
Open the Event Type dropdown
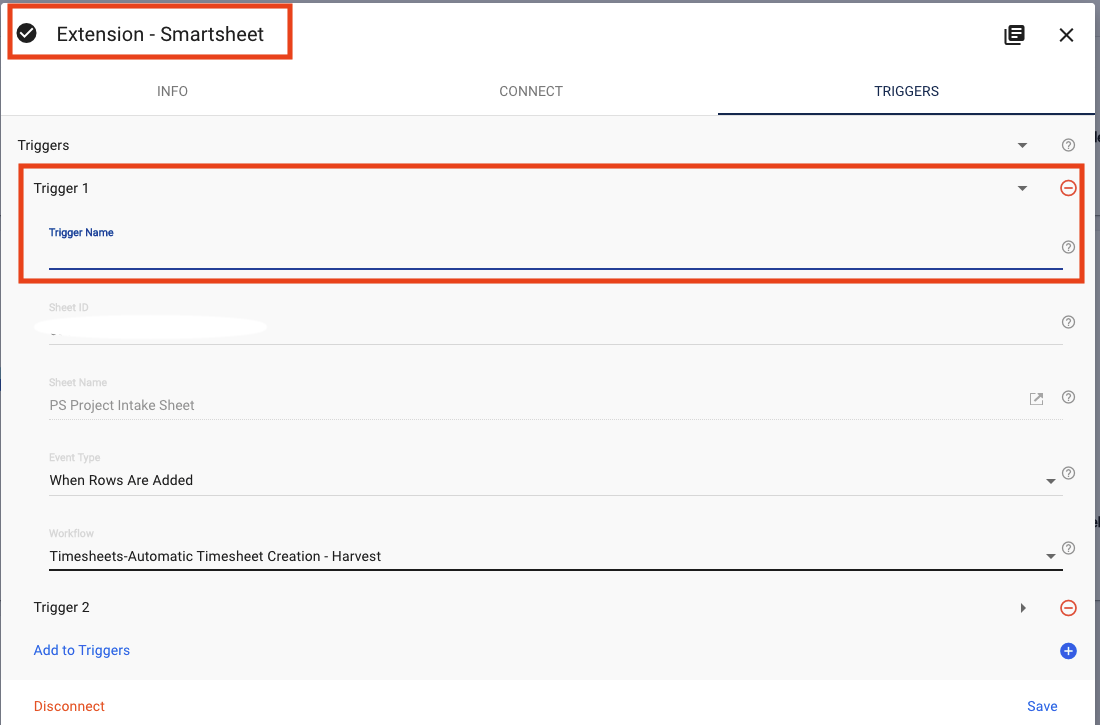click(555, 481)
